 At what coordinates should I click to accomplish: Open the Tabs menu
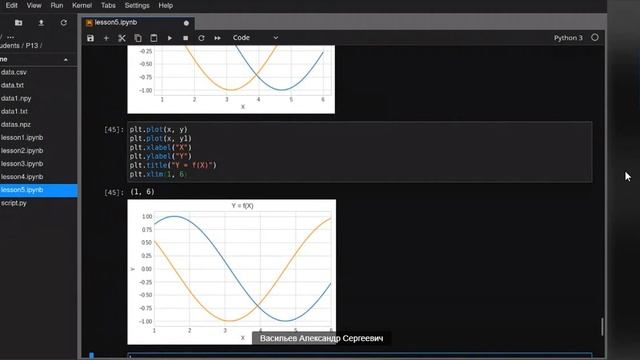coord(108,5)
